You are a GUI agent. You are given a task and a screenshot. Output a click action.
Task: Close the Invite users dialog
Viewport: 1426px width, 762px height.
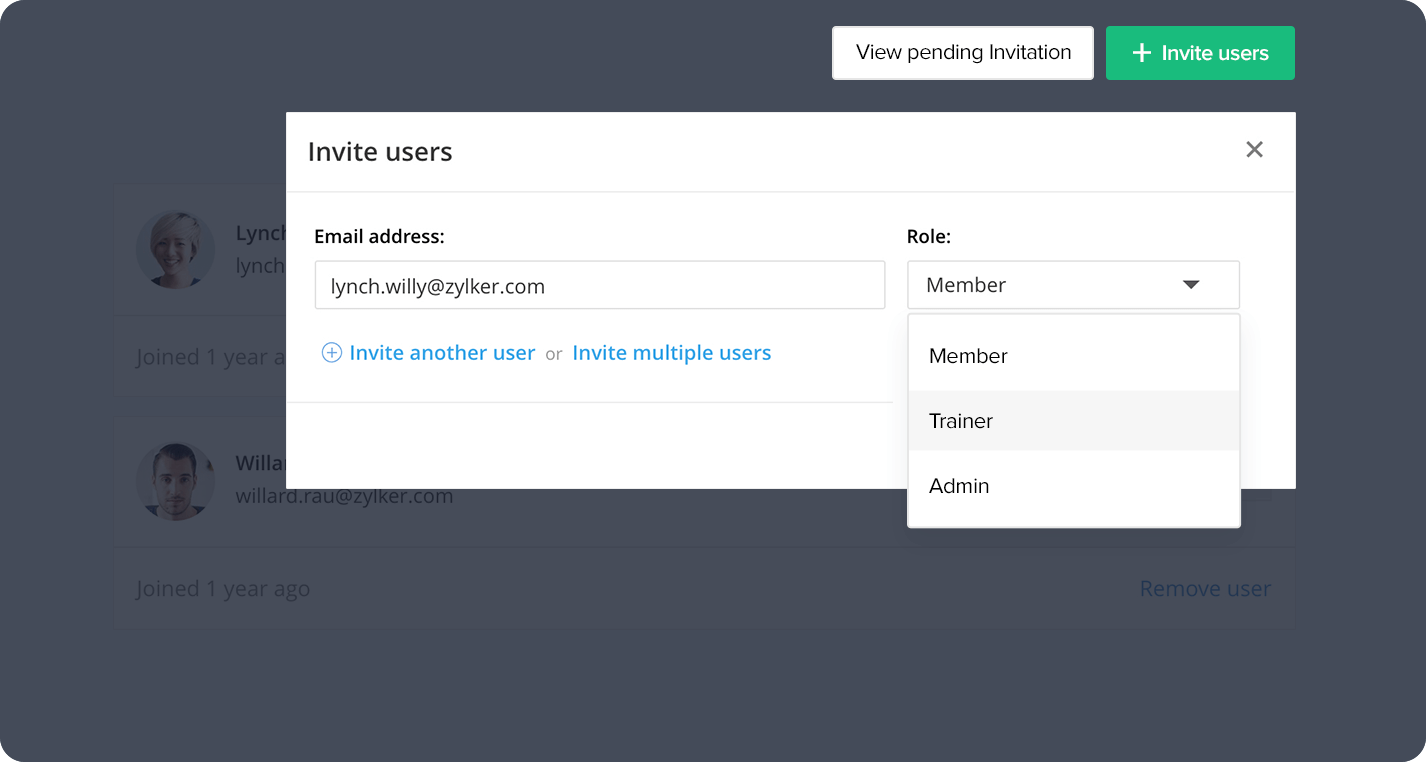coord(1254,150)
